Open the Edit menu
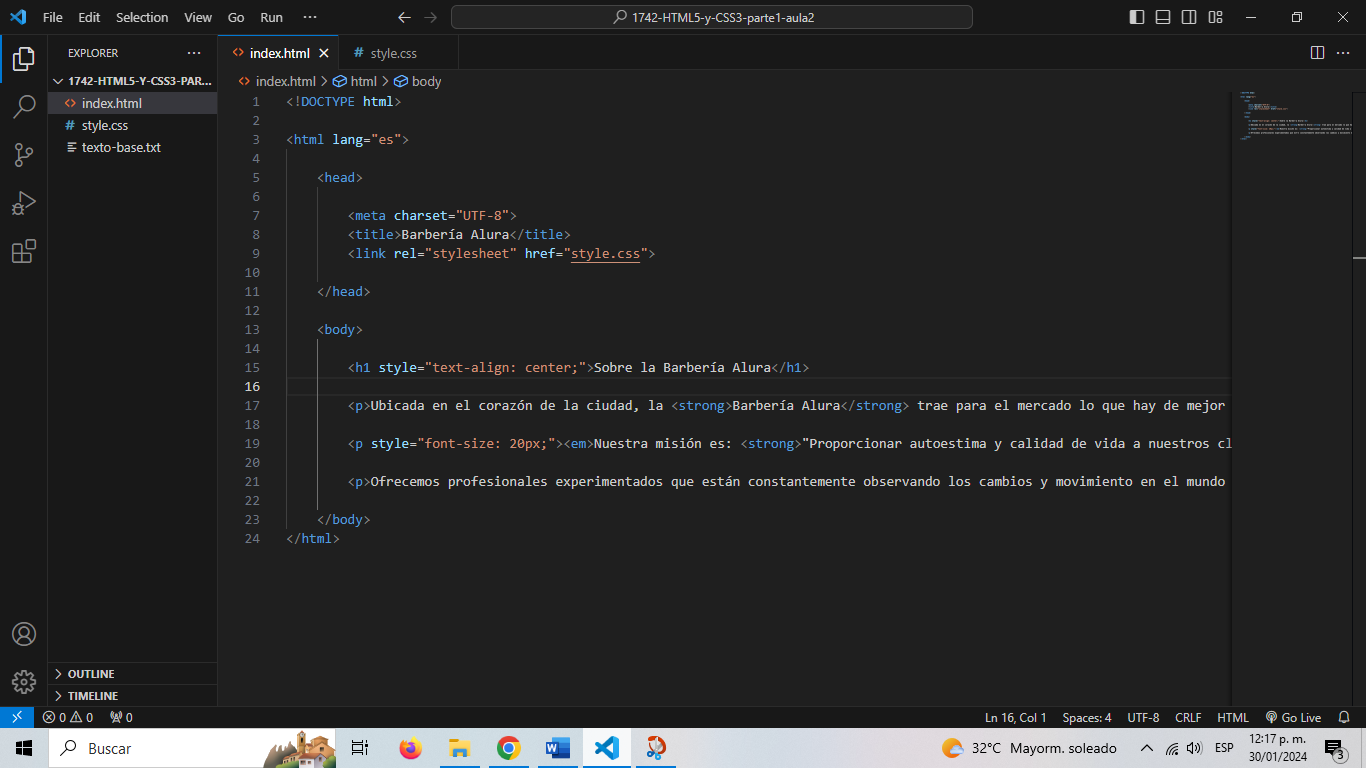Screen dimensions: 1366x768 (x=89, y=17)
